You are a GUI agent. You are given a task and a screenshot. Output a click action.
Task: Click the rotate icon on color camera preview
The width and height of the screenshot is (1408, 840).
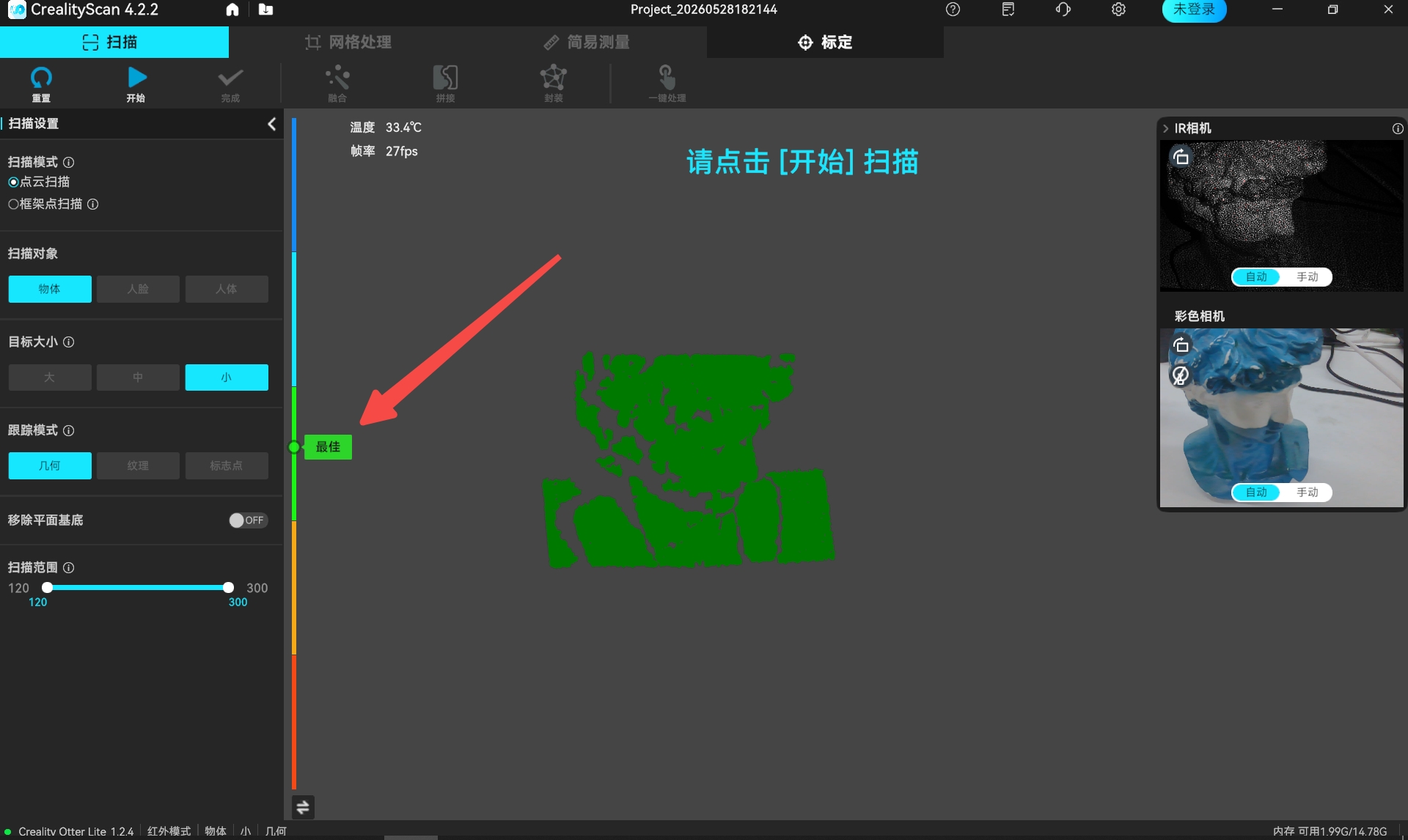click(1181, 345)
